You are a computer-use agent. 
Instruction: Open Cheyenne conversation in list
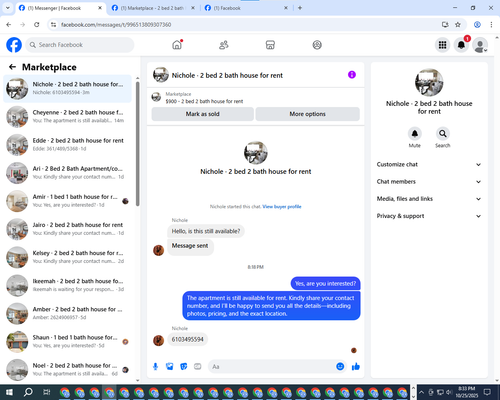67,116
